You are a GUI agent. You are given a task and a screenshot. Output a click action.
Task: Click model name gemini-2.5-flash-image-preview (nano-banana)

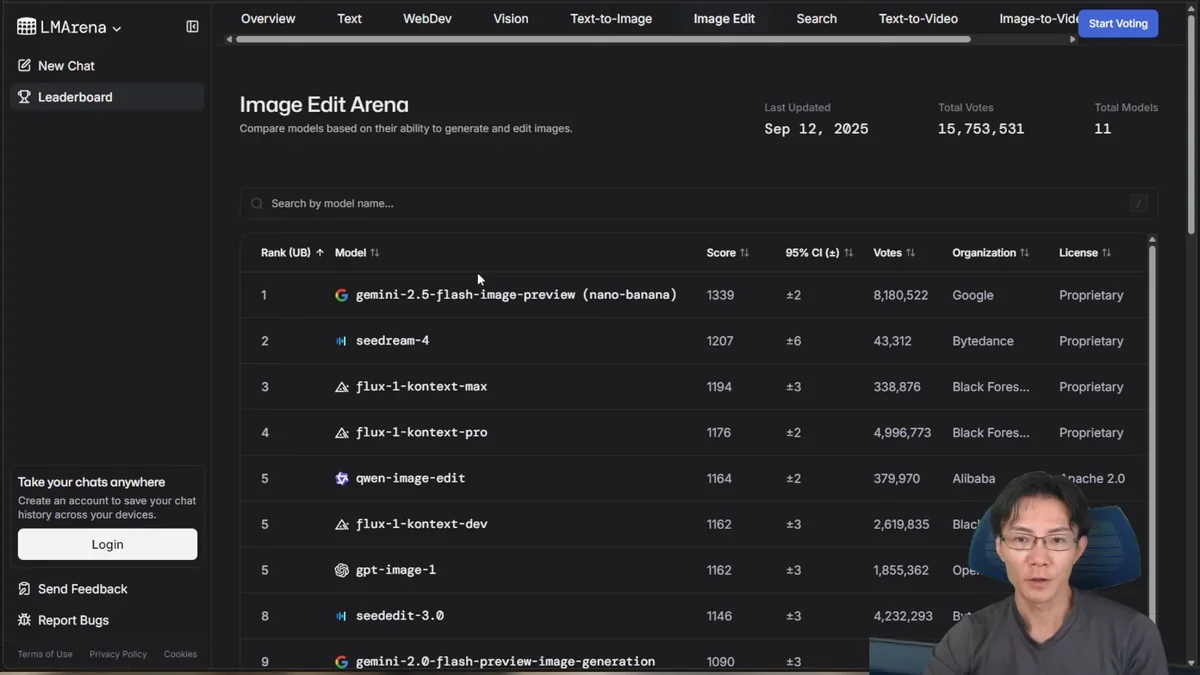516,295
